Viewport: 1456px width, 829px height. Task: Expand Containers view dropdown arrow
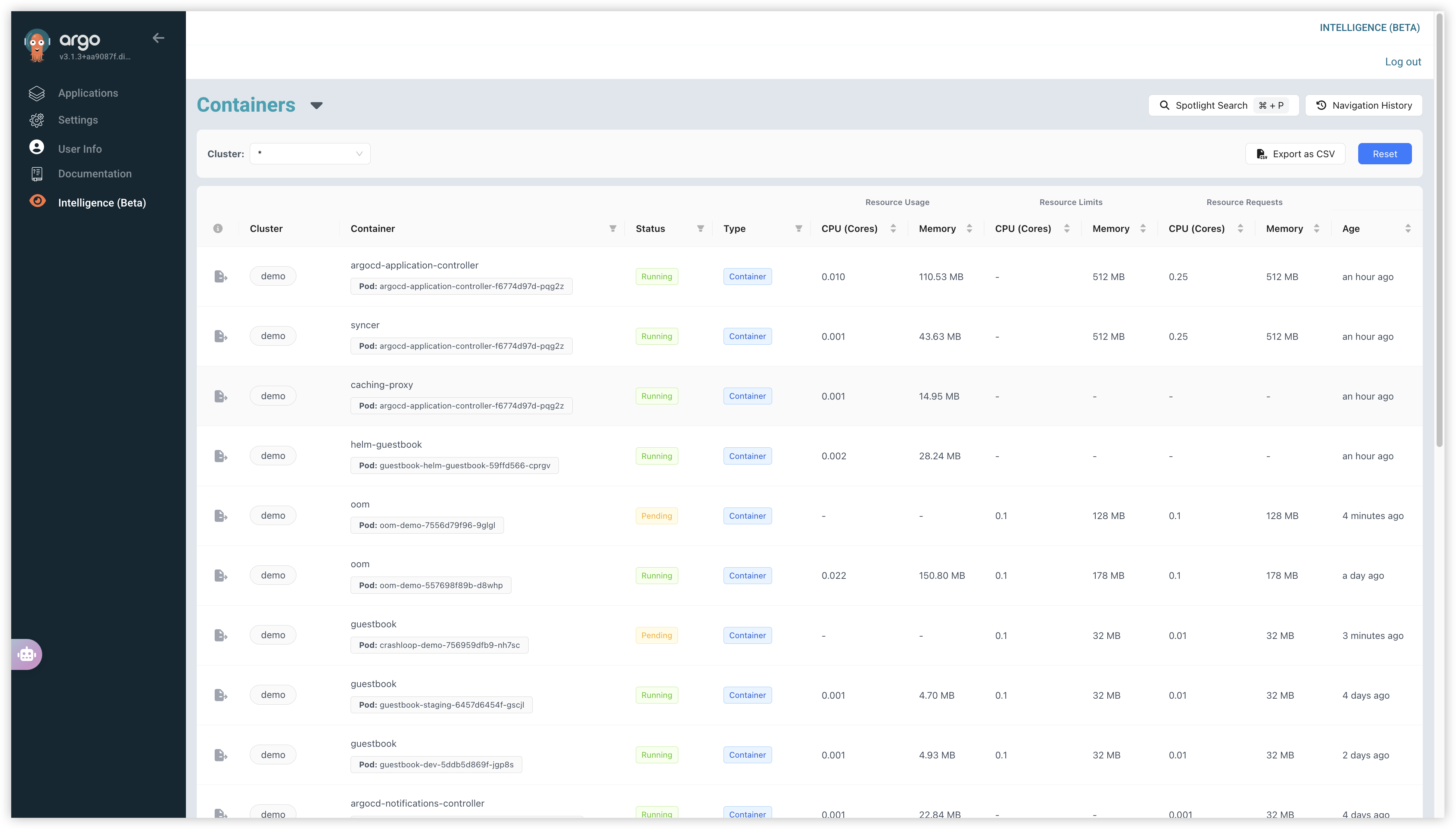(x=317, y=105)
